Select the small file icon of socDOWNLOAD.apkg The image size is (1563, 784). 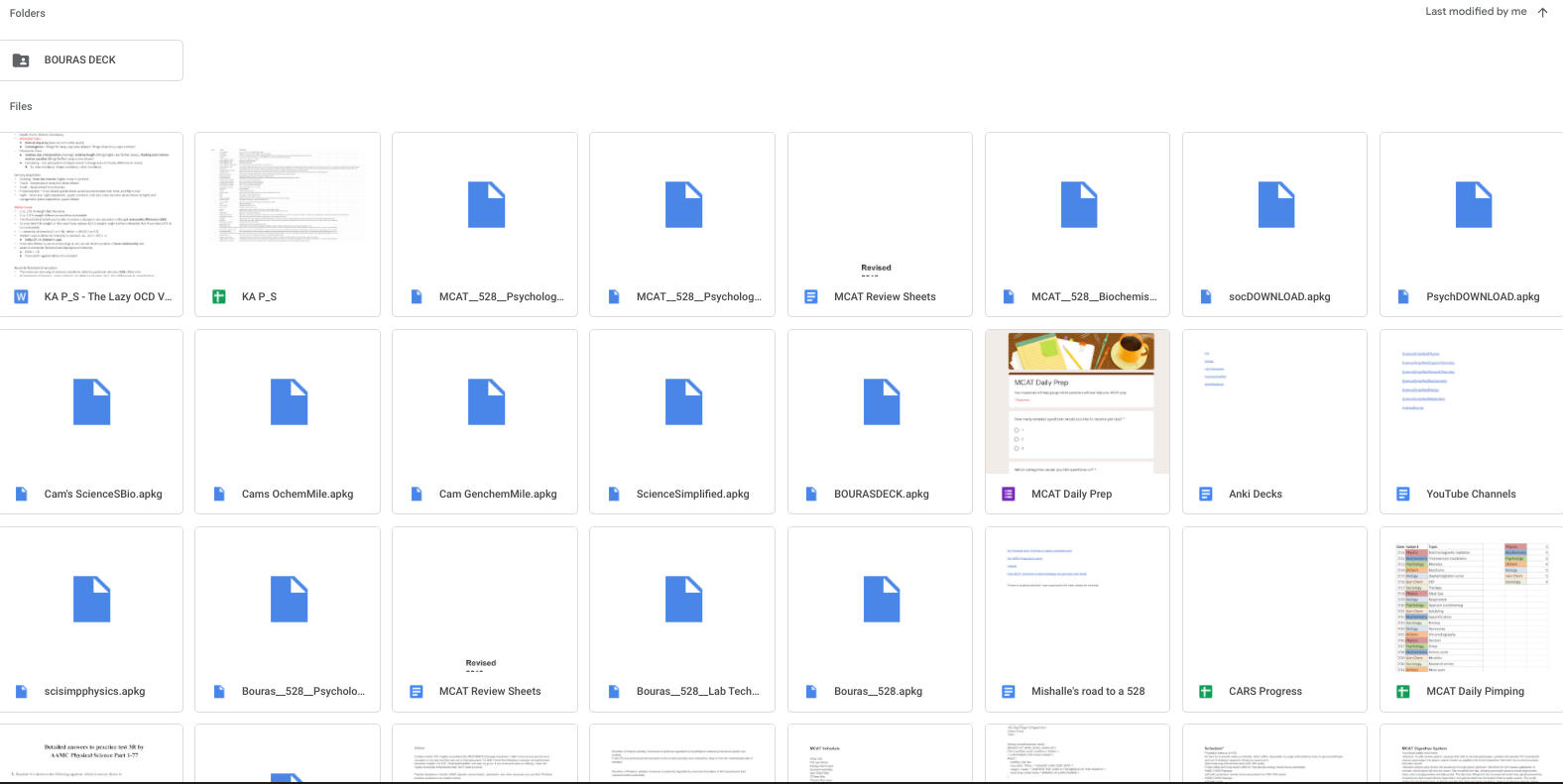[1206, 296]
